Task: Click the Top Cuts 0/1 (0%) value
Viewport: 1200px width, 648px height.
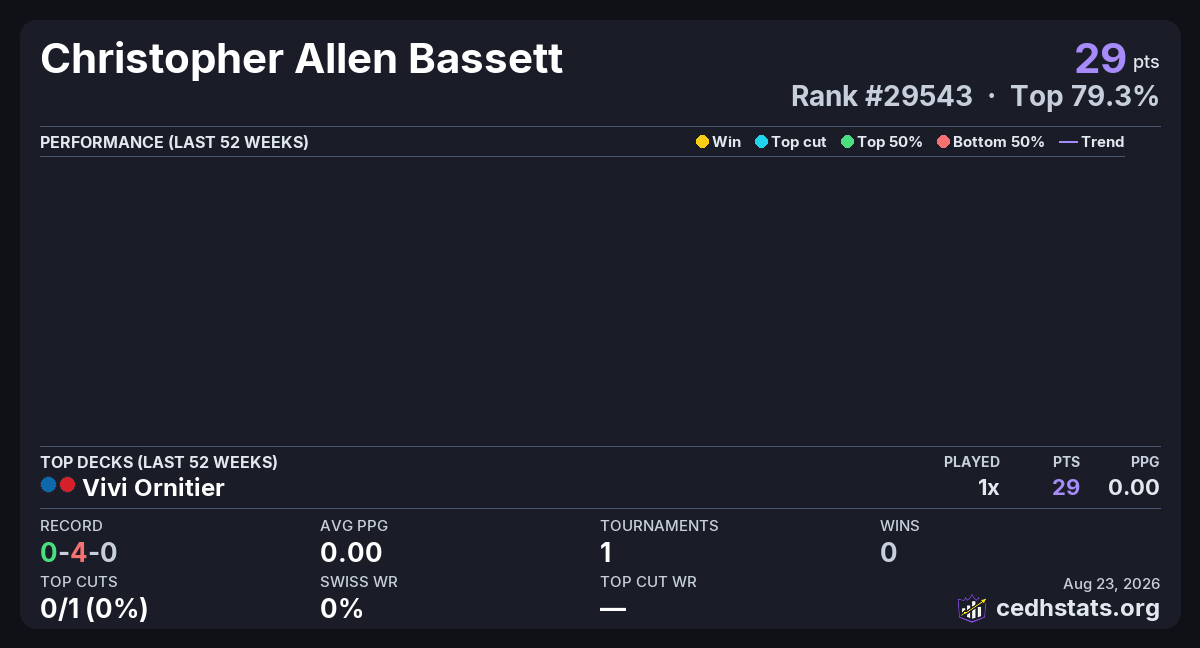Action: coord(94,608)
